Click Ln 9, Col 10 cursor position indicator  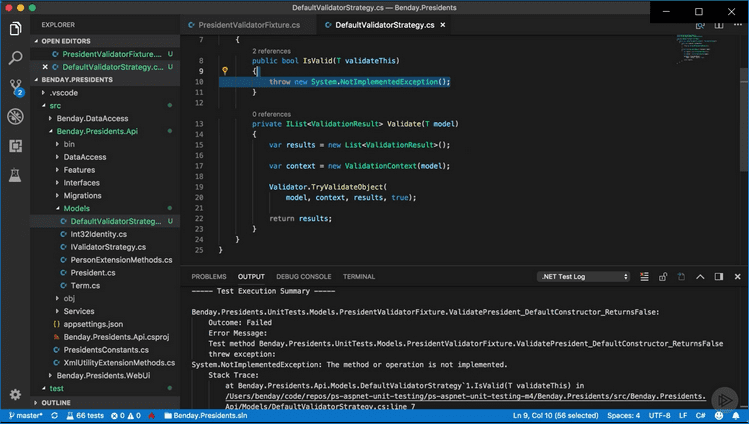pyautogui.click(x=556, y=415)
